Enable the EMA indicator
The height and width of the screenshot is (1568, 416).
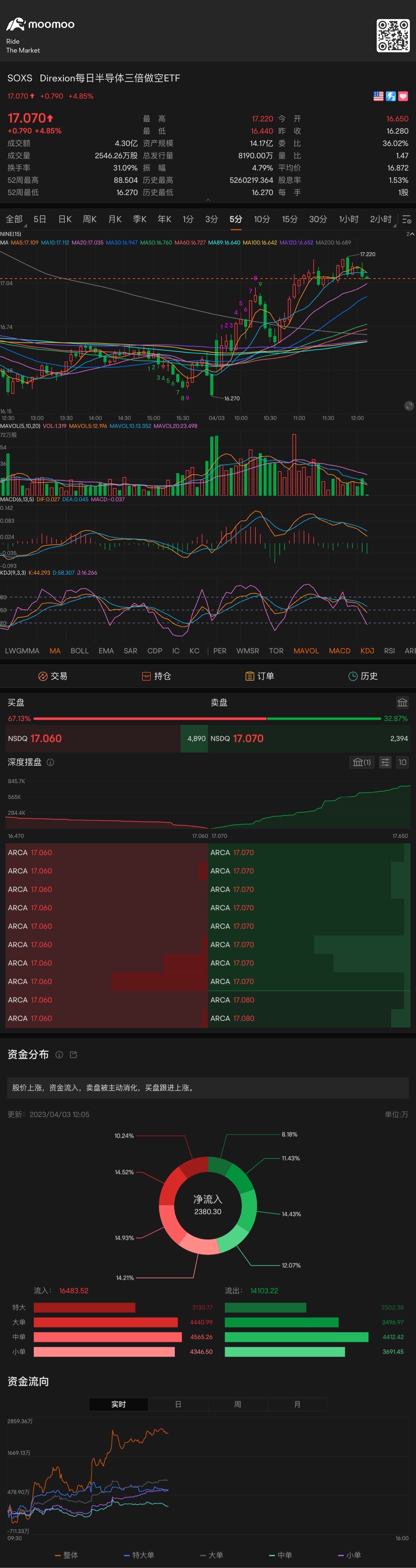pyautogui.click(x=106, y=651)
